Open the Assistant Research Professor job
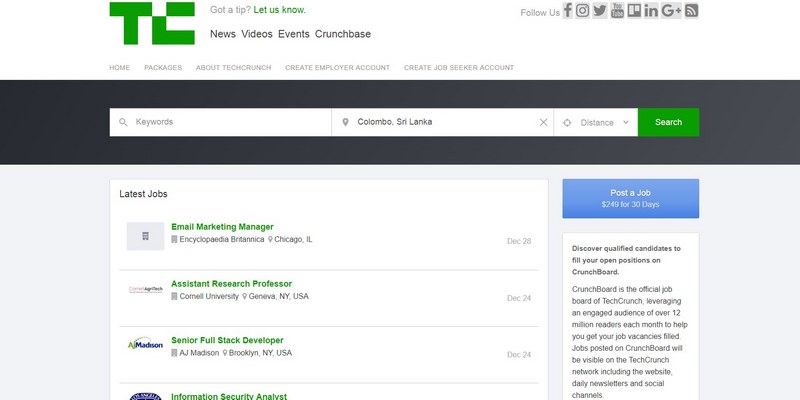 click(232, 284)
